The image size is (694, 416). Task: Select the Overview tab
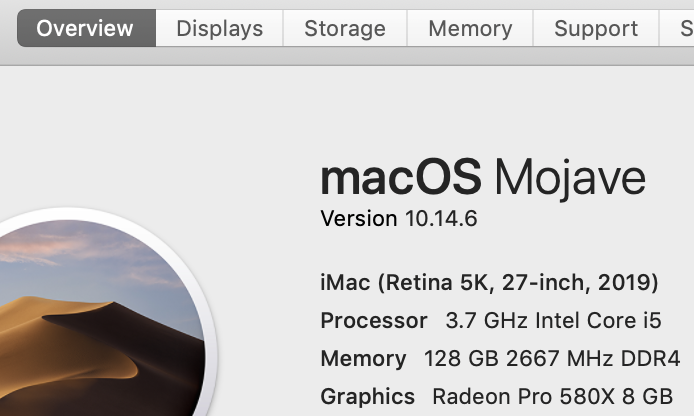tap(86, 28)
